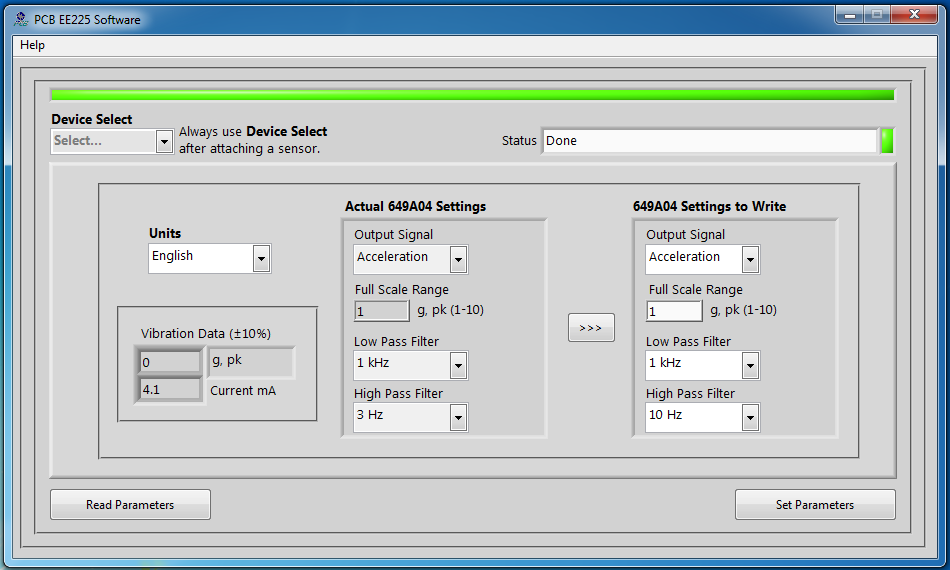Click the Status field showing Done
950x570 pixels.
[709, 141]
